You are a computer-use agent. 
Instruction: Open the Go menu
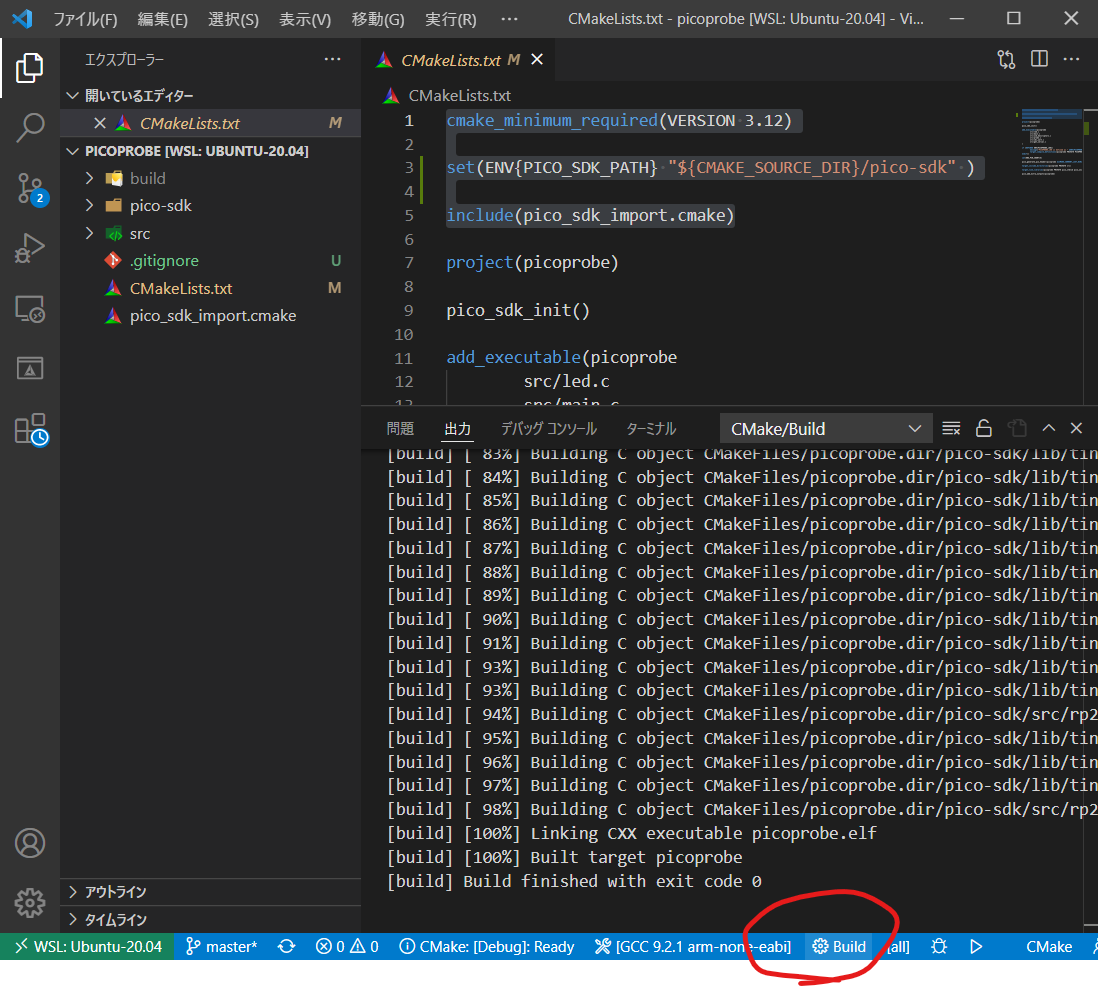[377, 19]
